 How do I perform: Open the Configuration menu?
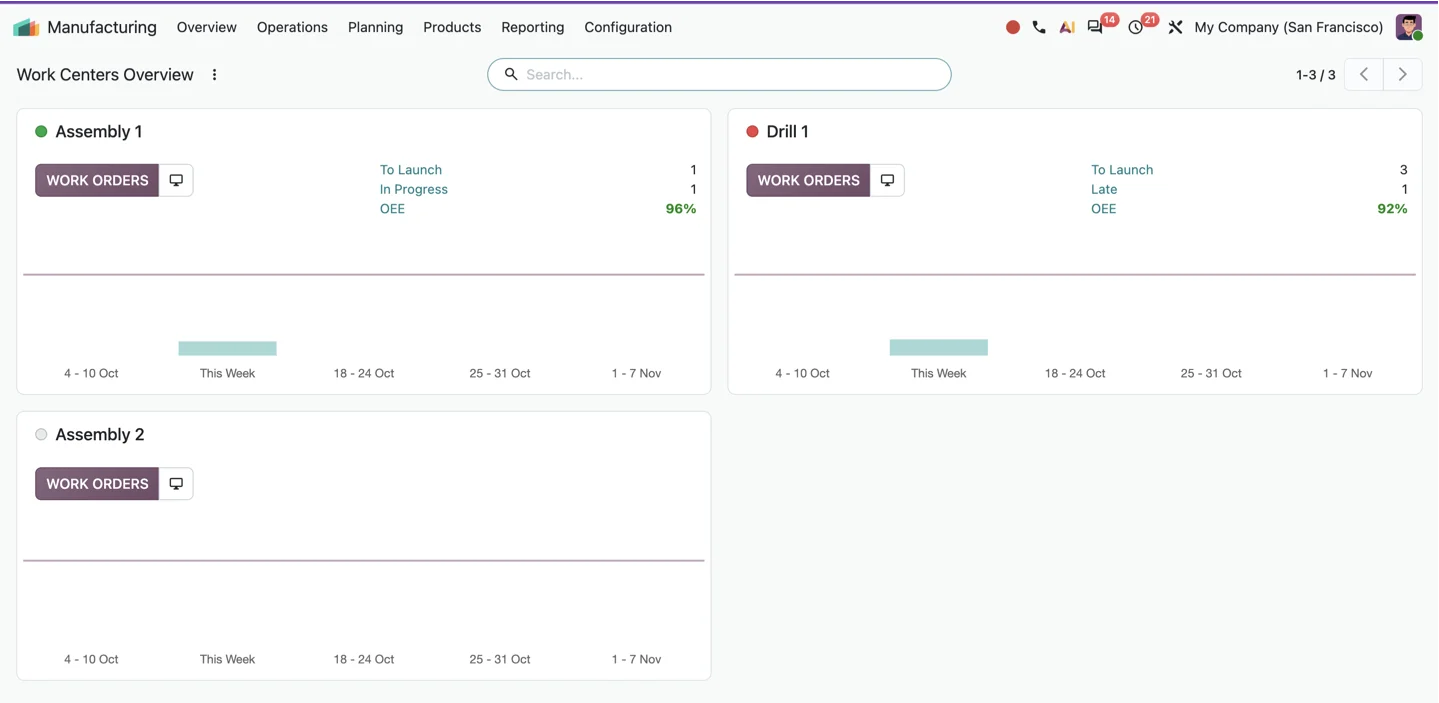tap(628, 27)
